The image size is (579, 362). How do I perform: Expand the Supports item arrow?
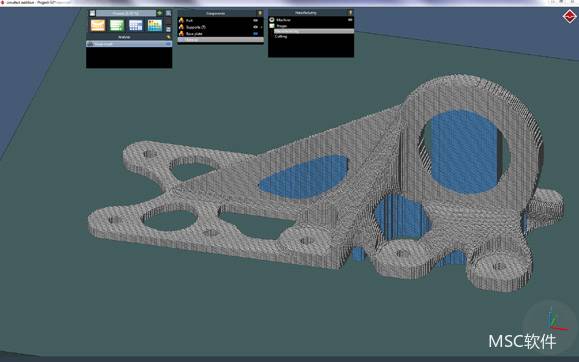[262, 27]
